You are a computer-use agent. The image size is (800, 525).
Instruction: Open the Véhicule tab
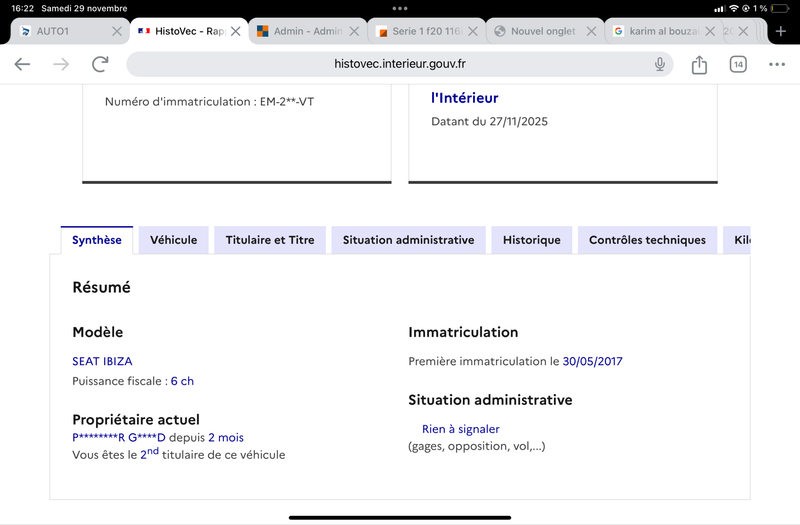(173, 240)
